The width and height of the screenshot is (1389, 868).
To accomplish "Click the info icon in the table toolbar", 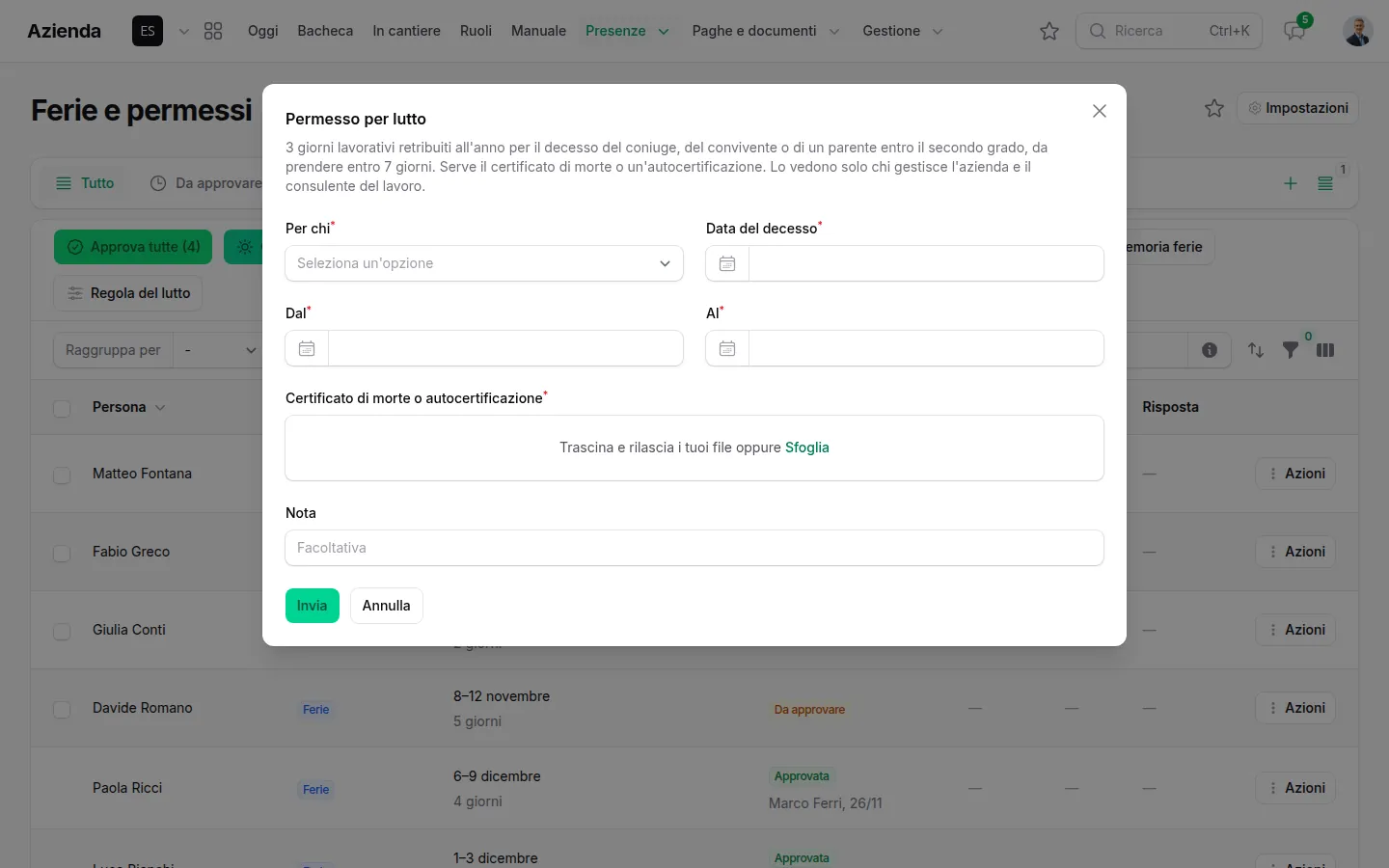I will coord(1210,350).
